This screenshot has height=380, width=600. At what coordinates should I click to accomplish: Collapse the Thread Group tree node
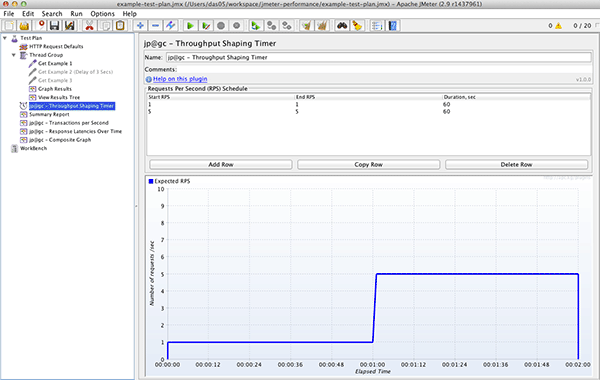pyautogui.click(x=14, y=55)
